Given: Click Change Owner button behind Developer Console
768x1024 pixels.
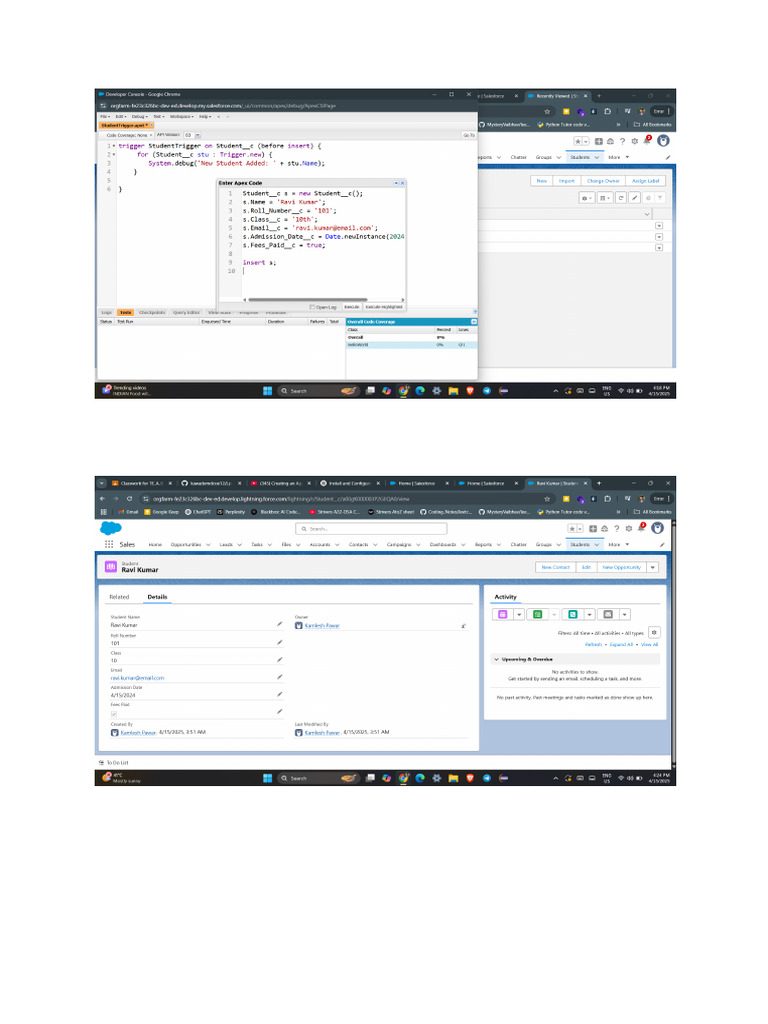Looking at the screenshot, I should pyautogui.click(x=603, y=181).
